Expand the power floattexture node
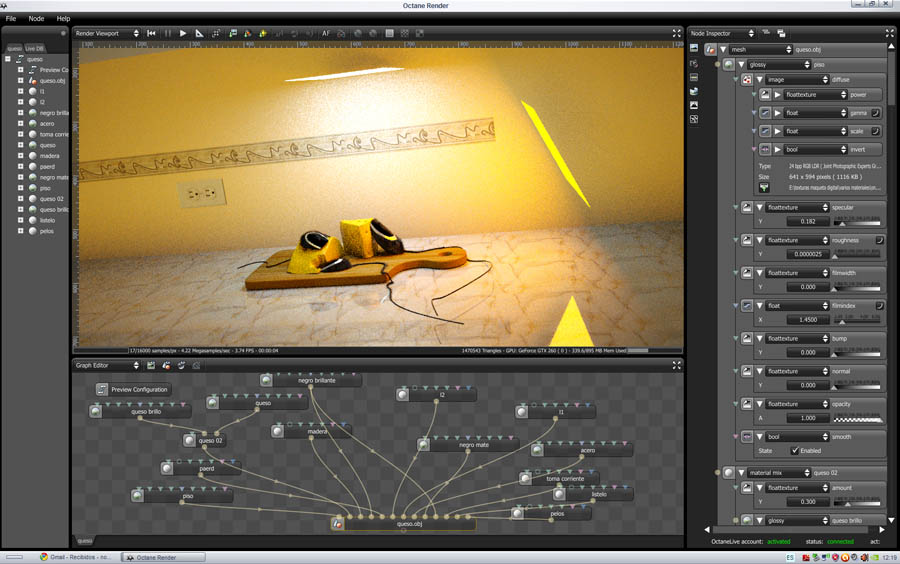The image size is (900, 564). coord(778,95)
